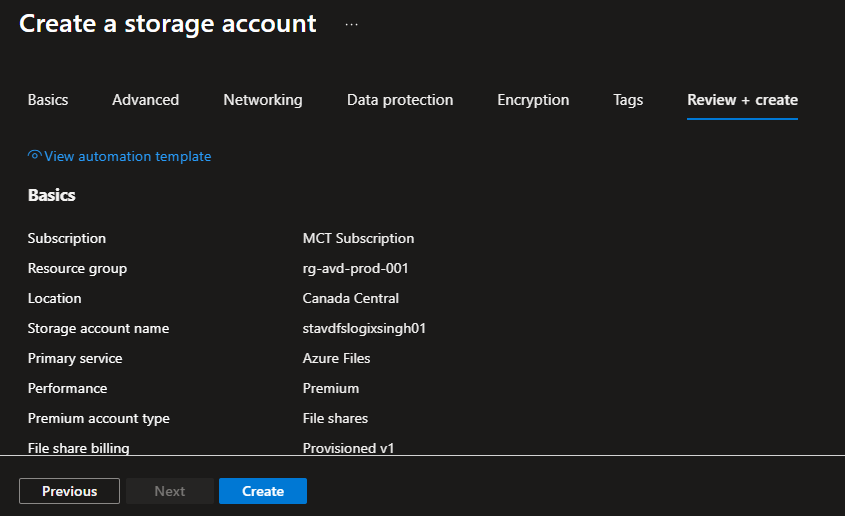Go to the Advanced tab
Image resolution: width=845 pixels, height=516 pixels.
click(x=145, y=100)
